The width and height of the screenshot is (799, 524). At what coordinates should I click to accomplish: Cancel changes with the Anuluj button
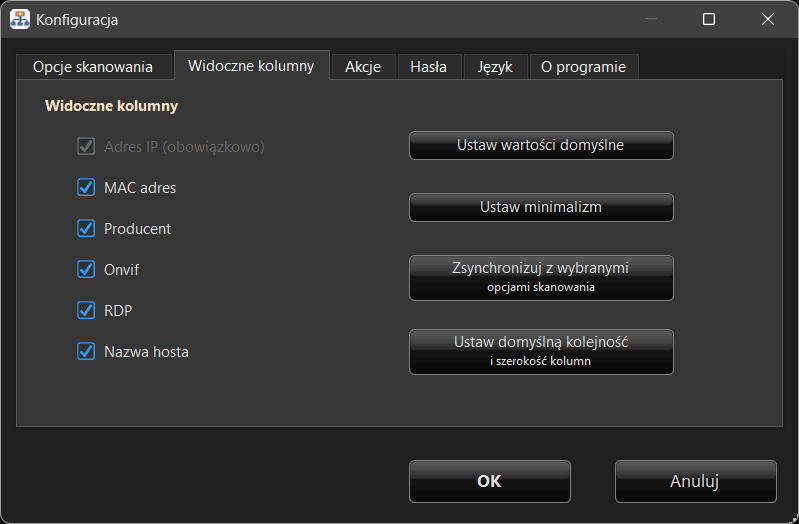(695, 481)
